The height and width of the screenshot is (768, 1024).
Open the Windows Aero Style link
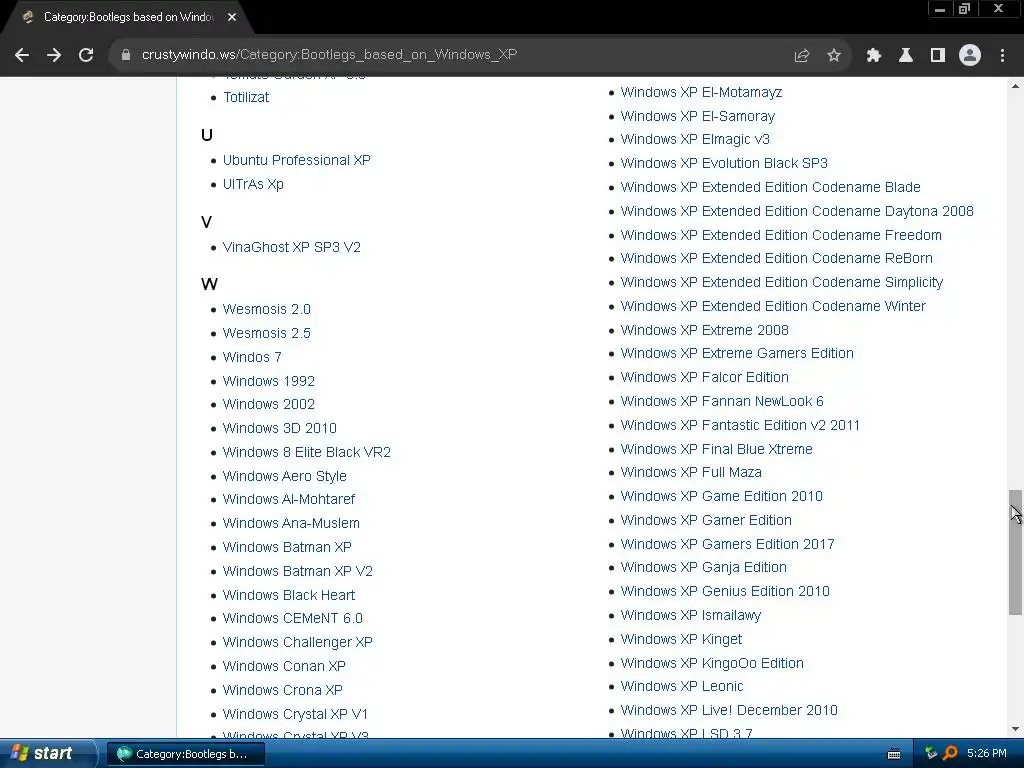tap(284, 476)
